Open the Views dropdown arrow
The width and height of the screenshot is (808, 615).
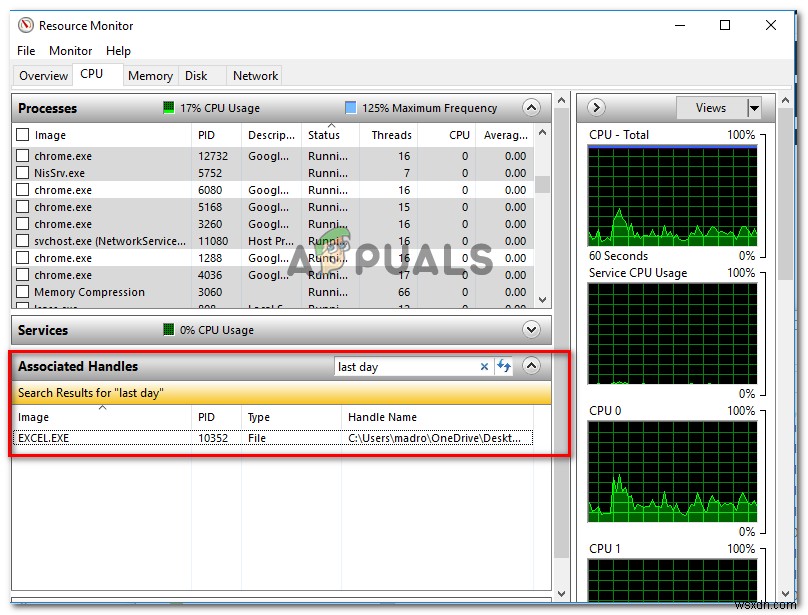click(x=755, y=108)
